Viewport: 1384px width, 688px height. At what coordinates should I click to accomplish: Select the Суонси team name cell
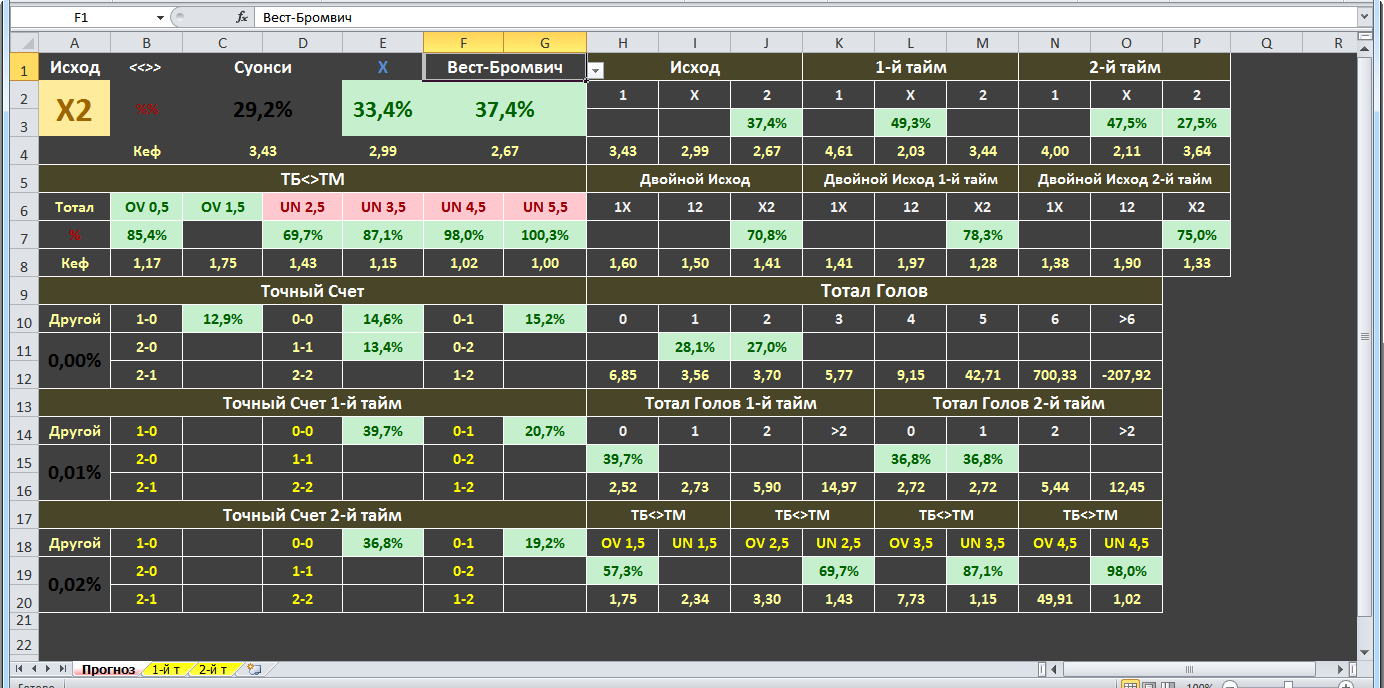[x=263, y=67]
